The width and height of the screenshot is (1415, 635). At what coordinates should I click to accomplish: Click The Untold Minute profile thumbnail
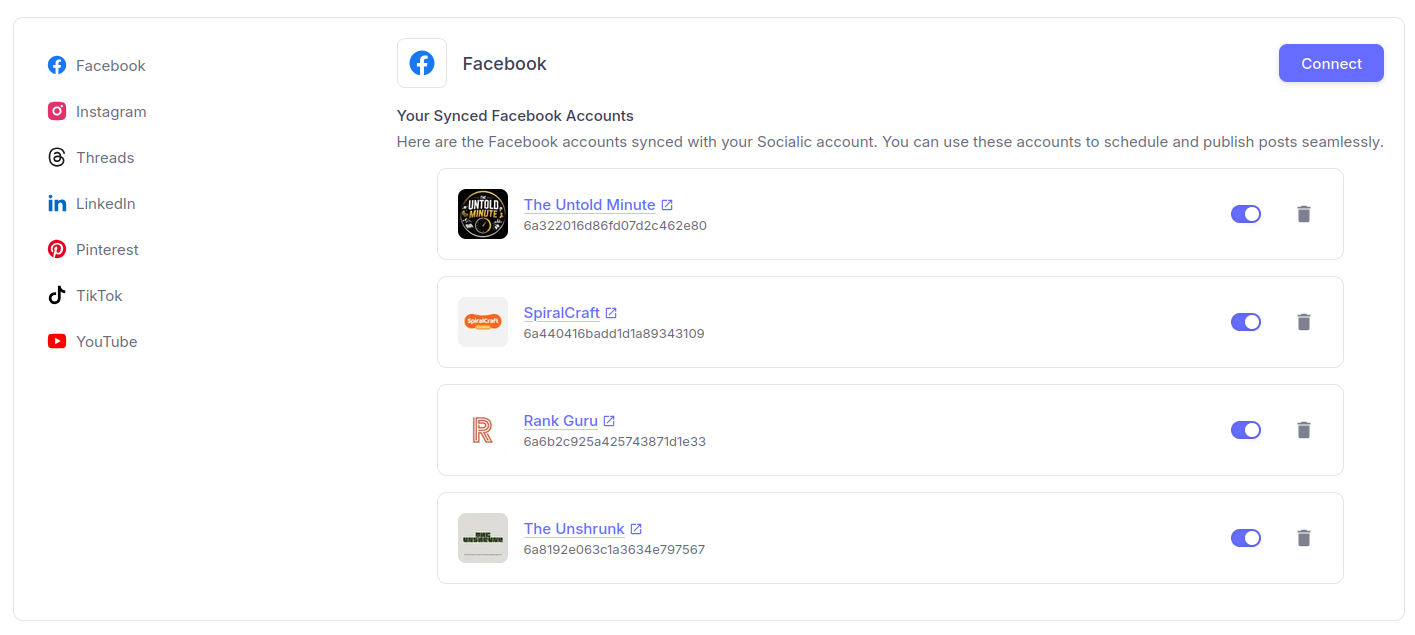(x=483, y=214)
